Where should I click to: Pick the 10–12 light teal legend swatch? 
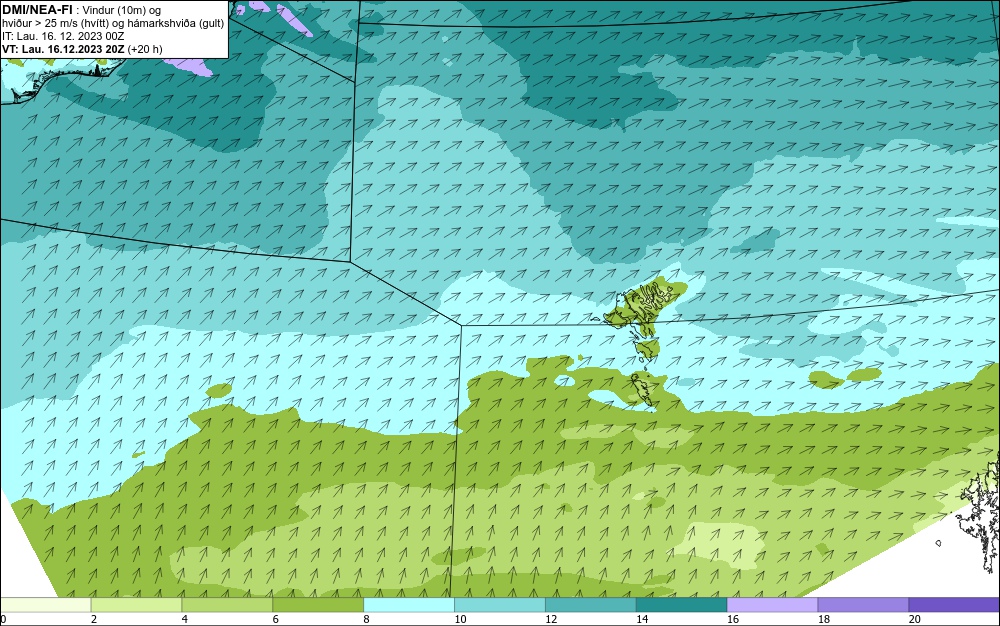click(500, 605)
